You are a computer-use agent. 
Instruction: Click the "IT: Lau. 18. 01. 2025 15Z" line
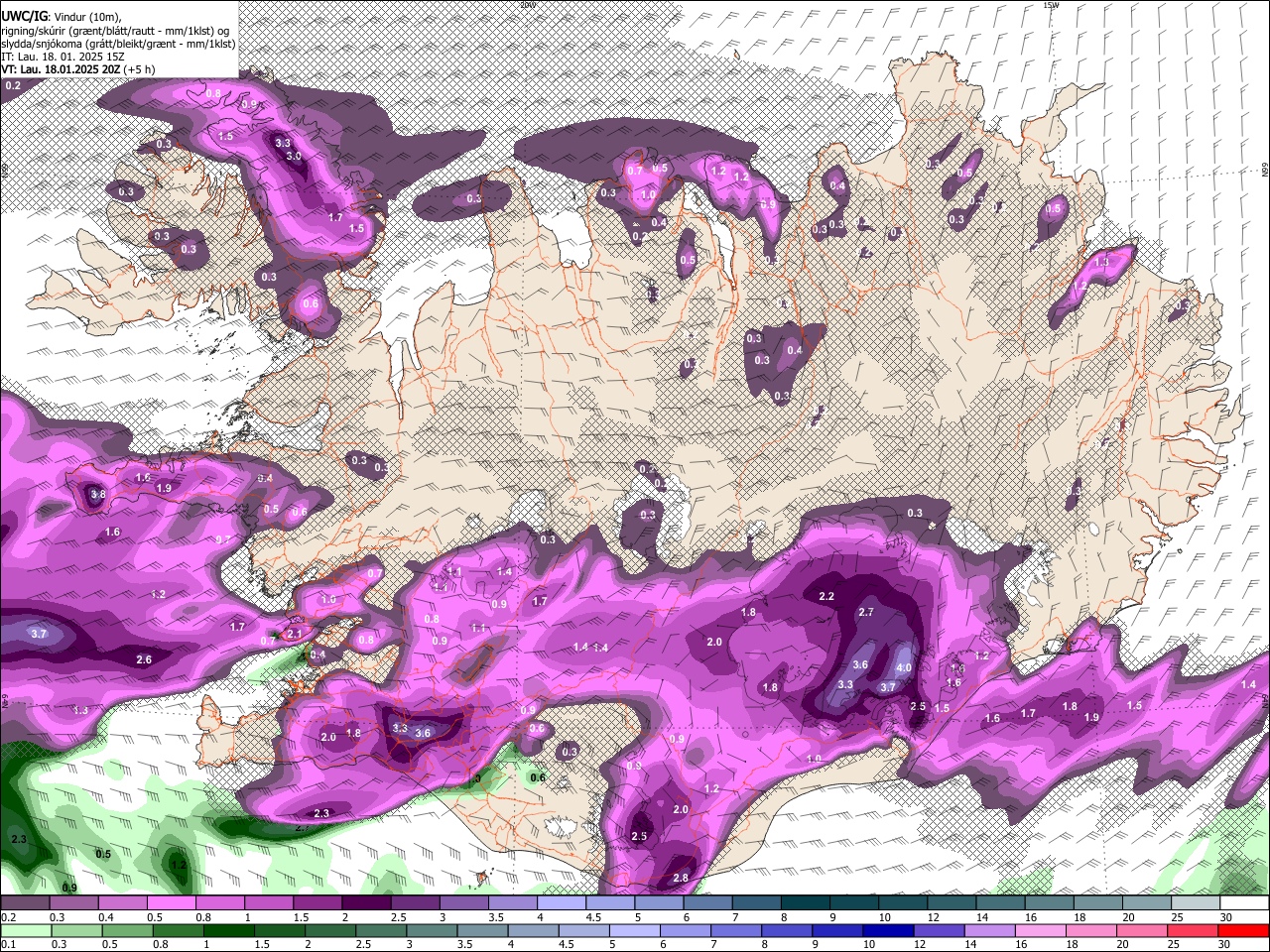coord(62,57)
